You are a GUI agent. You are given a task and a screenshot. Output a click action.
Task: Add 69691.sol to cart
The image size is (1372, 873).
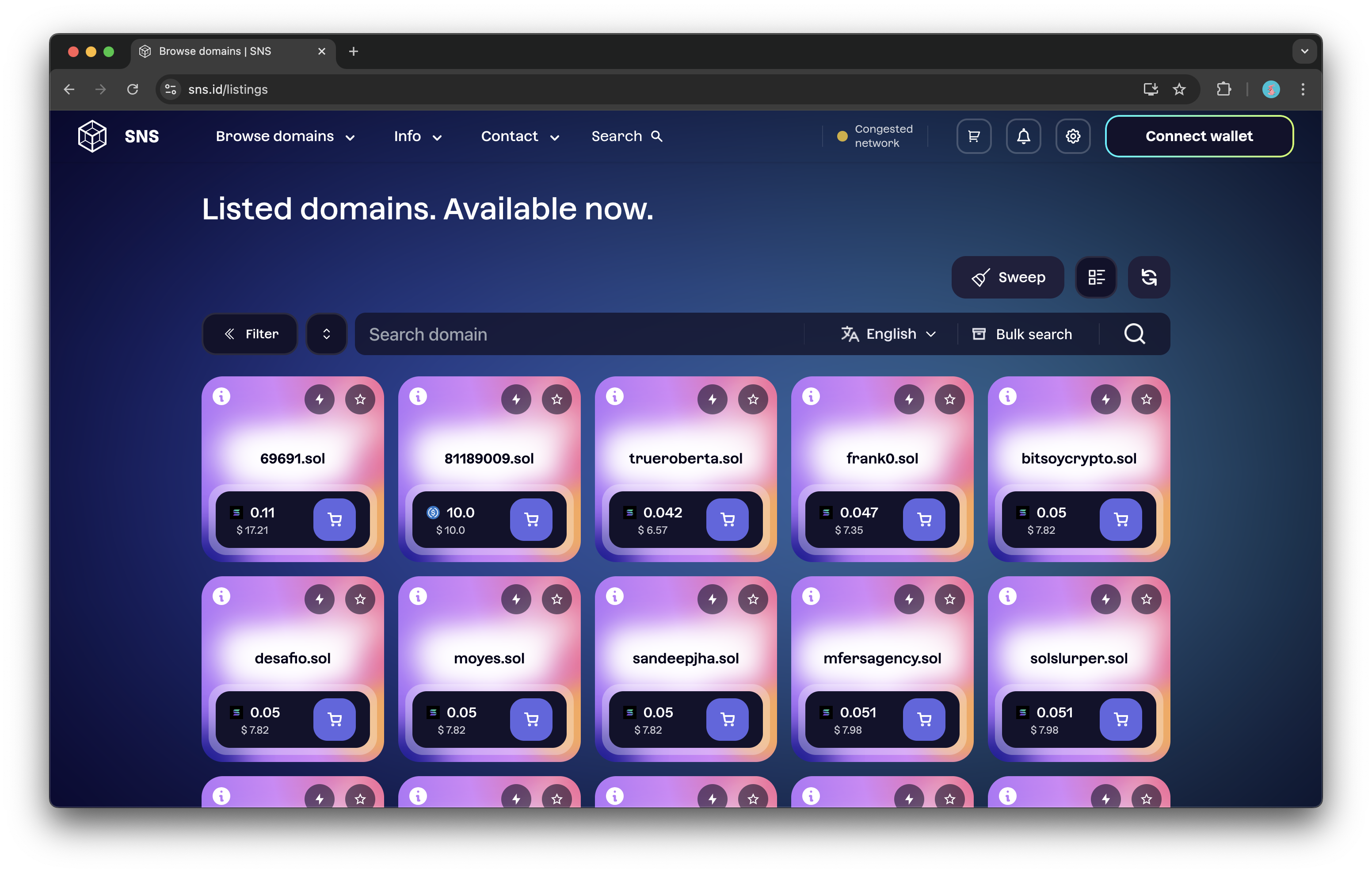click(335, 520)
